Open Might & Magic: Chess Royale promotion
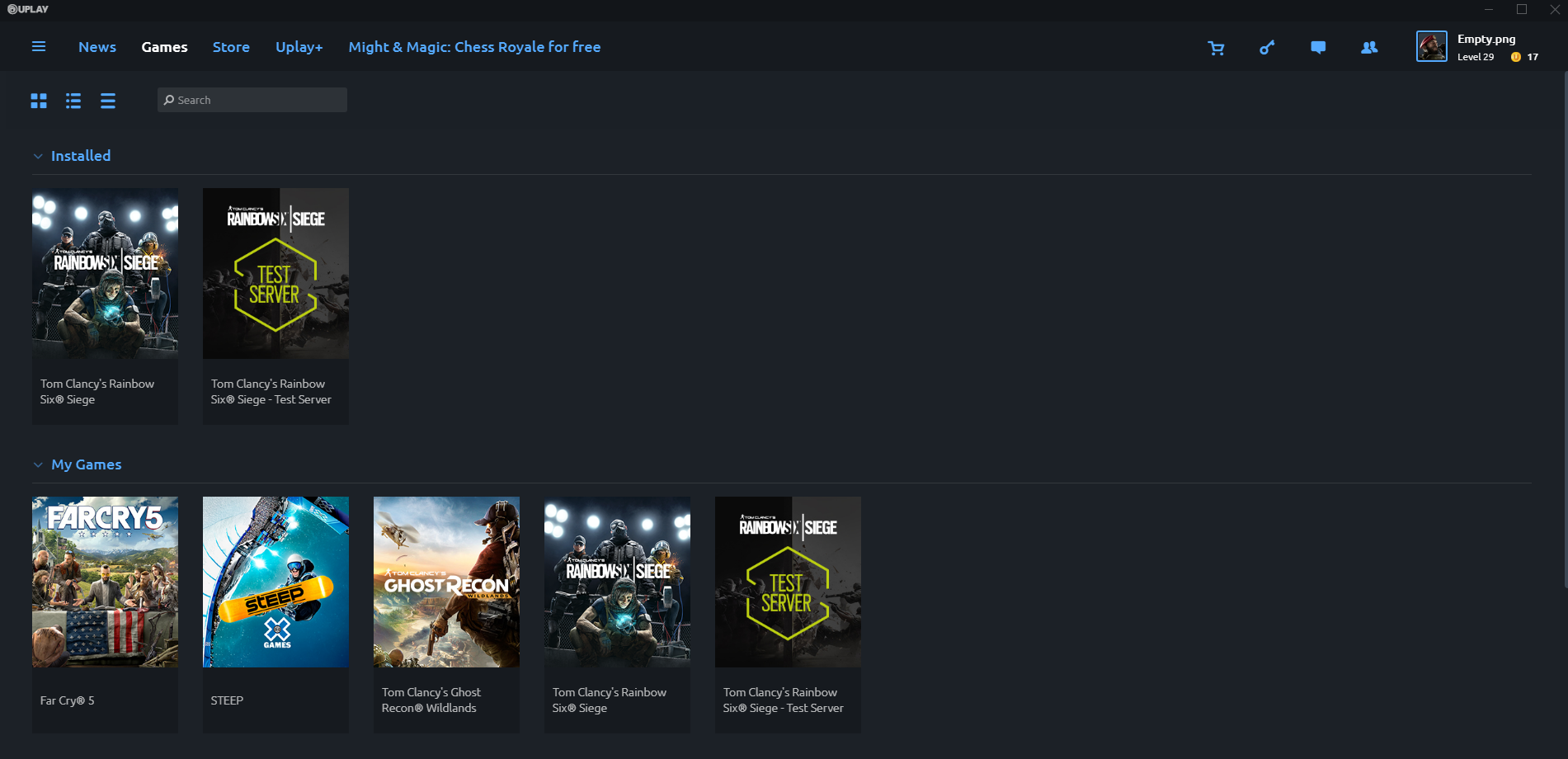Viewport: 1568px width, 759px height. (x=474, y=47)
